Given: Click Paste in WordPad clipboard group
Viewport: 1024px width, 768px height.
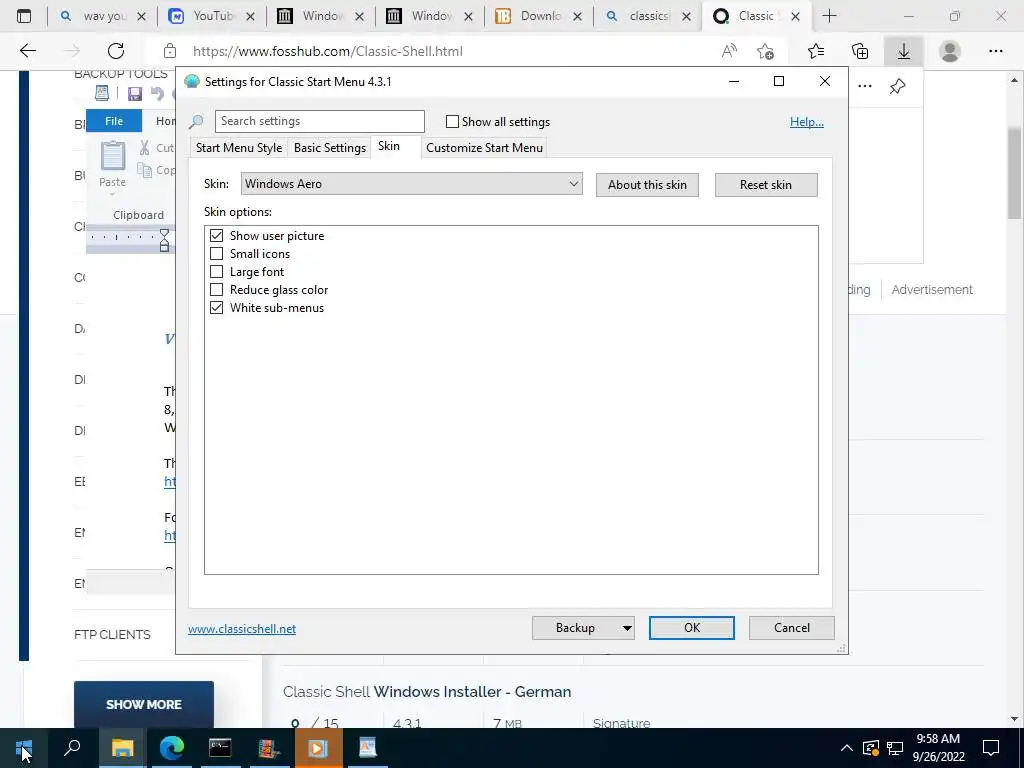Looking at the screenshot, I should (x=112, y=167).
